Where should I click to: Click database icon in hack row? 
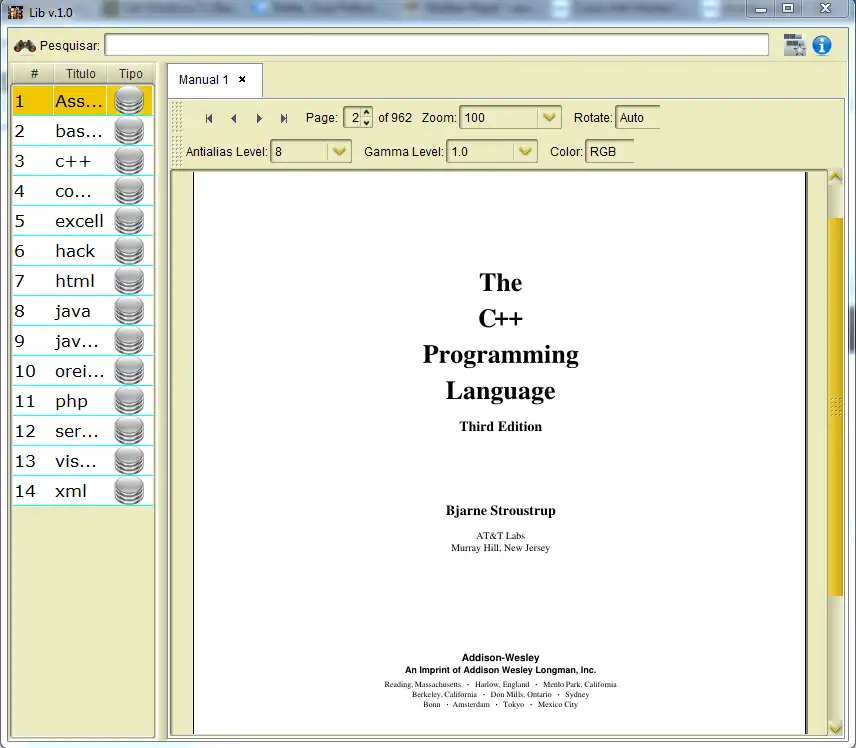pos(129,251)
